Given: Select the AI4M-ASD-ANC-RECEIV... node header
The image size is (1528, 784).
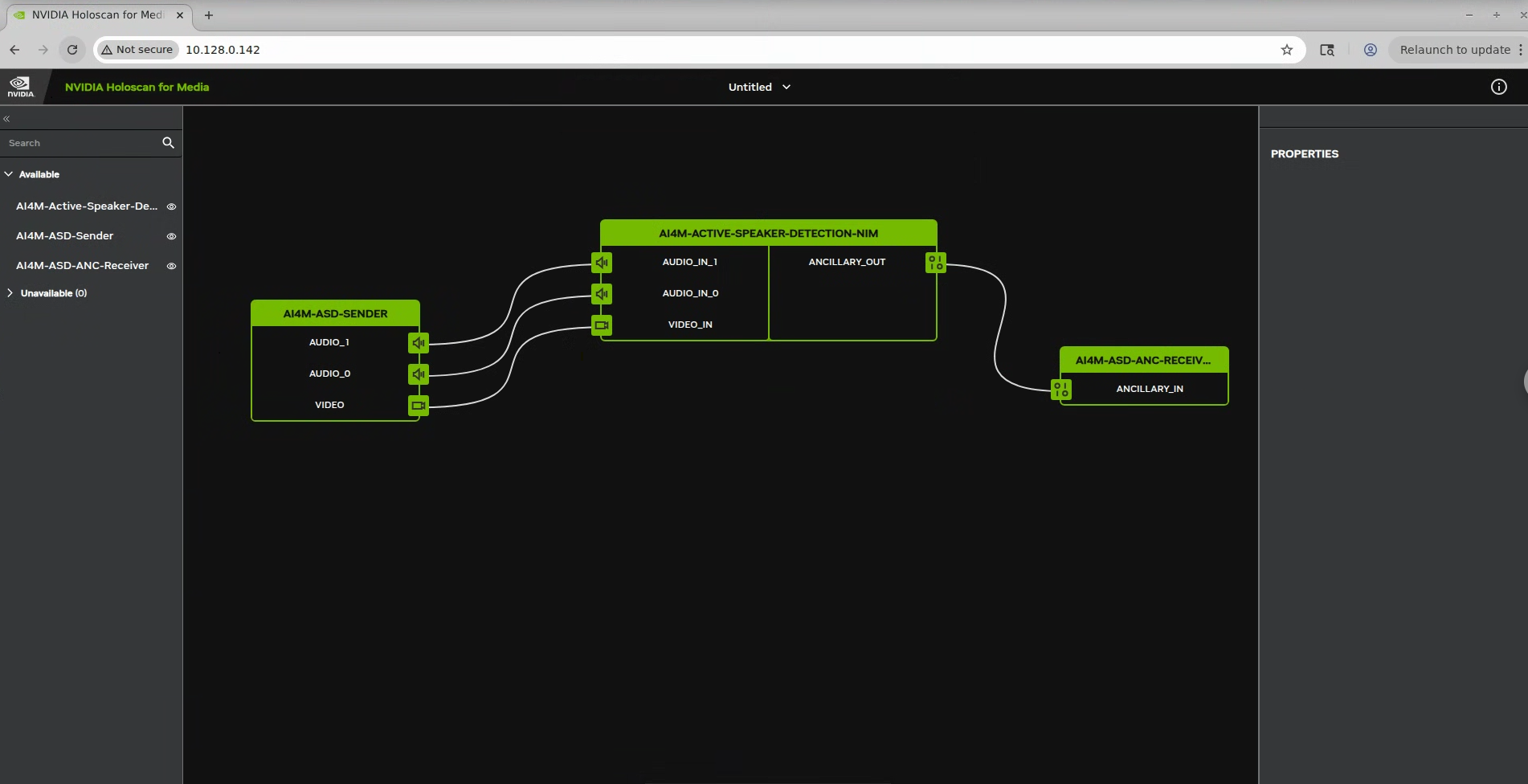Looking at the screenshot, I should coord(1144,360).
